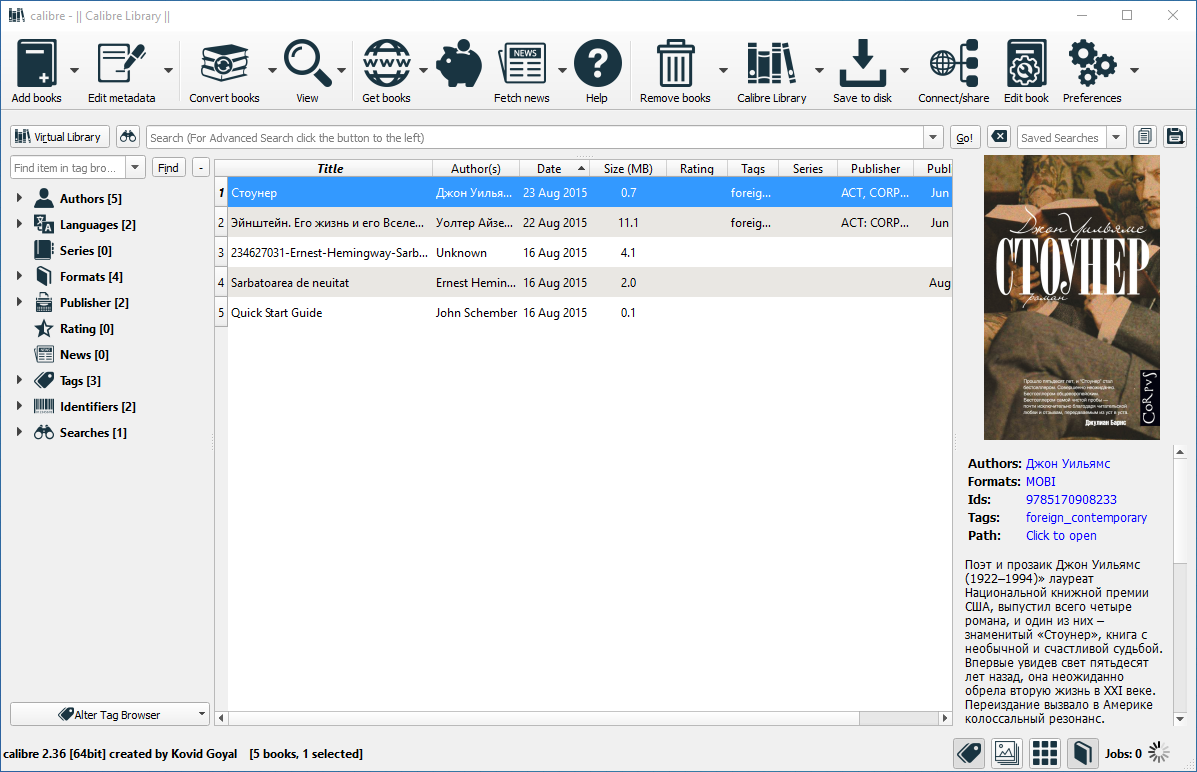Open Fetch news icon
Viewport: 1197px width, 772px height.
[521, 64]
